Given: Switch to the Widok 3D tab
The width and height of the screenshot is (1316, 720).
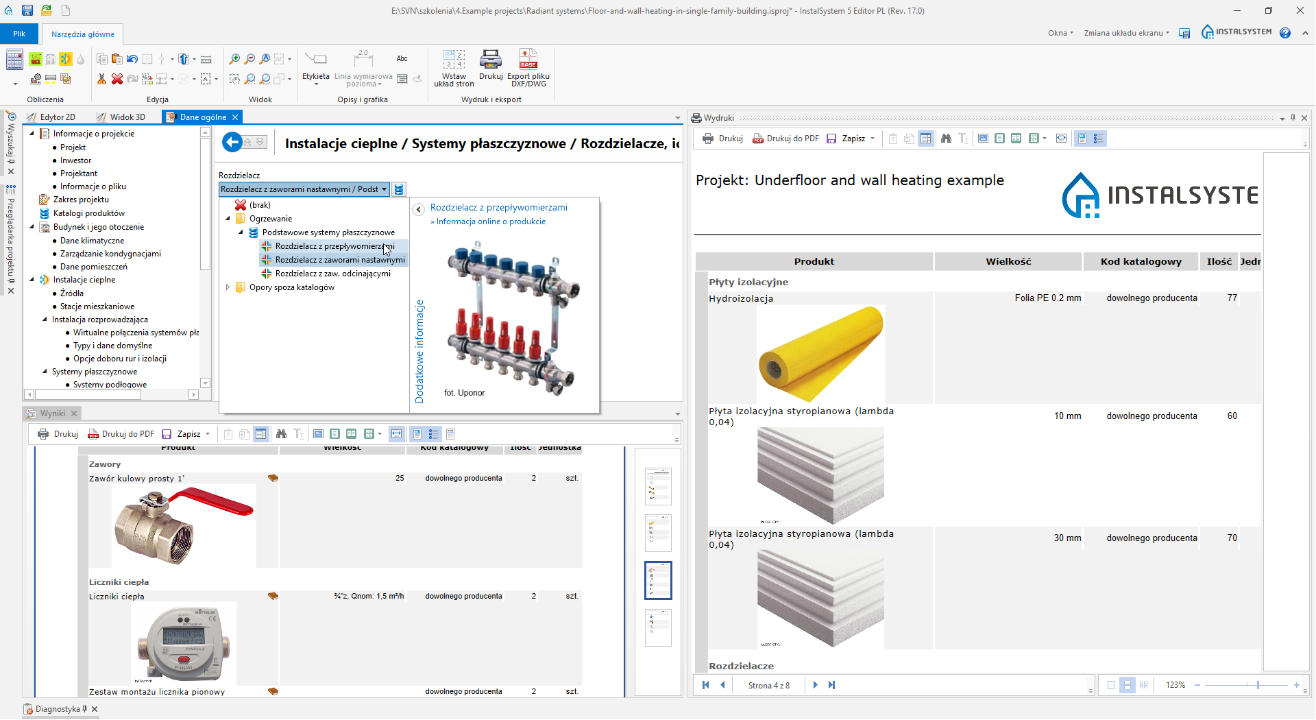Looking at the screenshot, I should click(121, 117).
